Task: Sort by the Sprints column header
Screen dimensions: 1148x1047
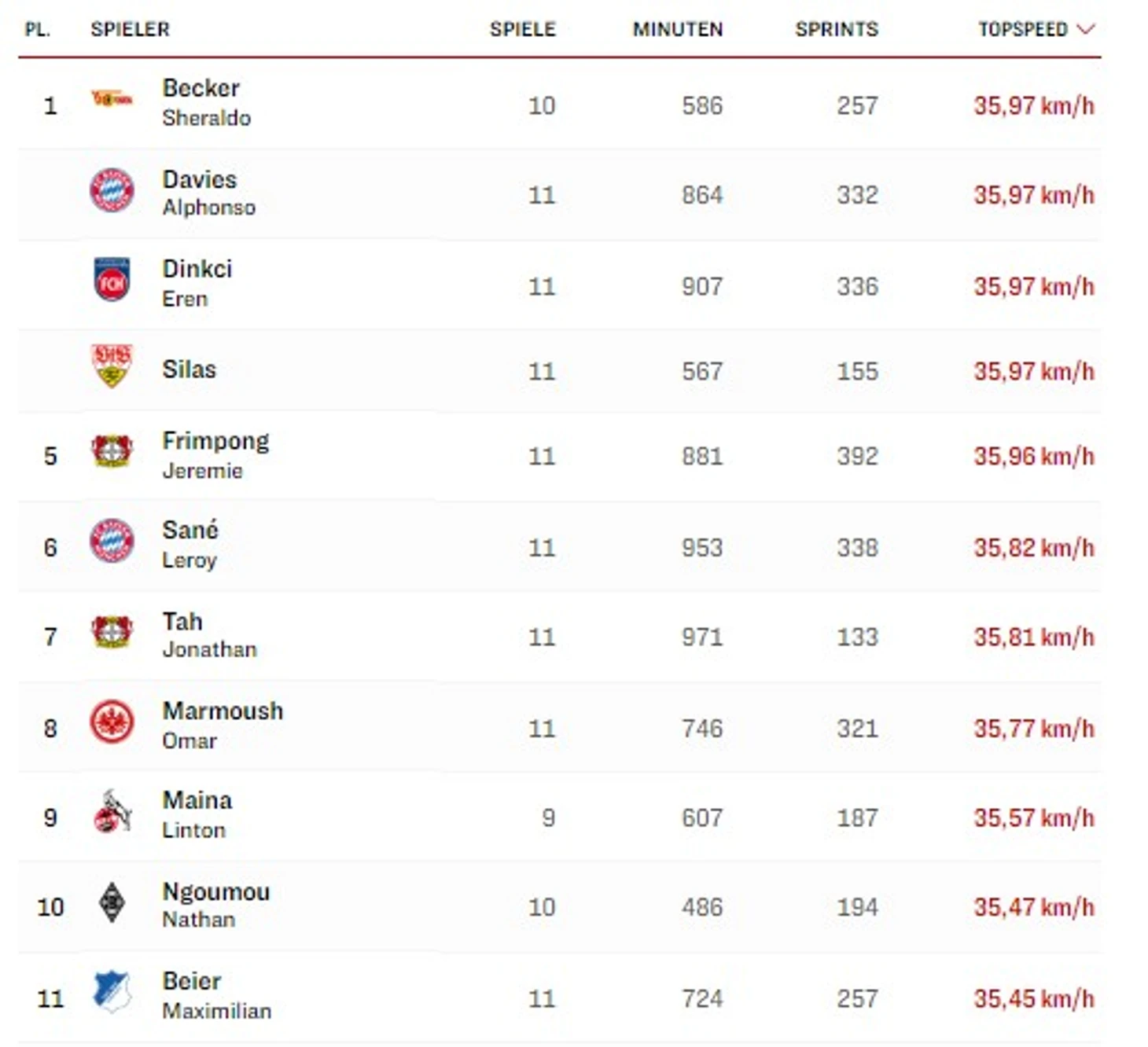Action: [836, 29]
